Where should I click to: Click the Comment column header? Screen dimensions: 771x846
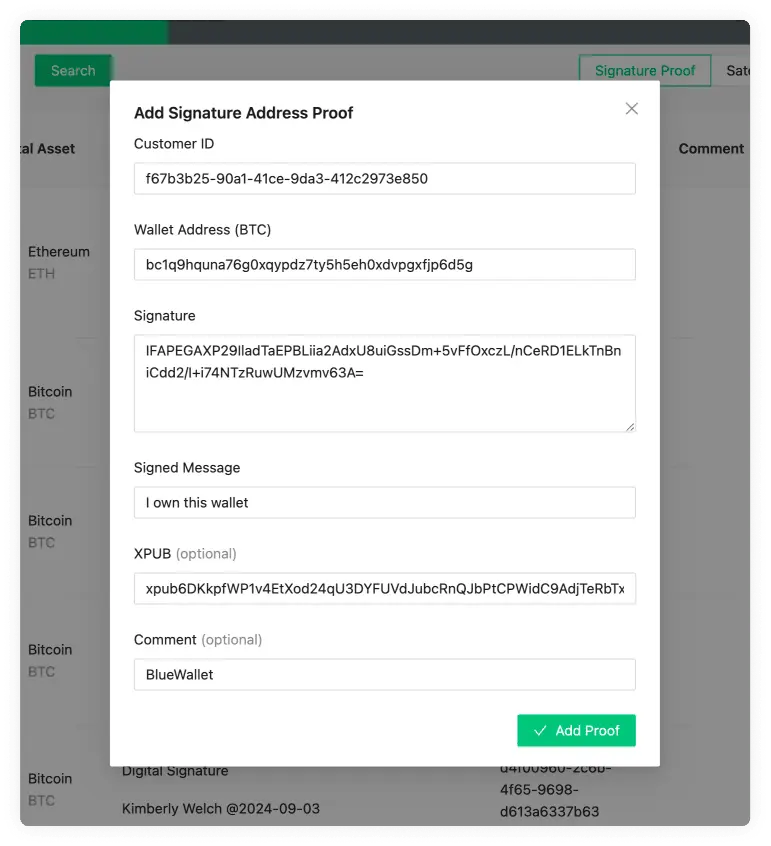click(x=711, y=148)
